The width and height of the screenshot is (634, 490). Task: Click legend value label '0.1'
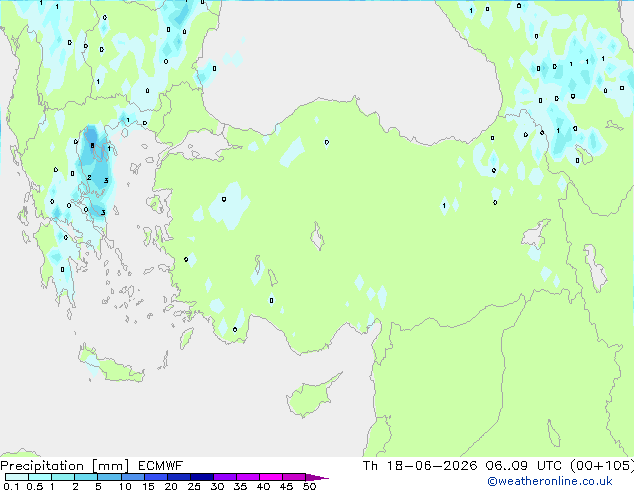[x=11, y=486]
